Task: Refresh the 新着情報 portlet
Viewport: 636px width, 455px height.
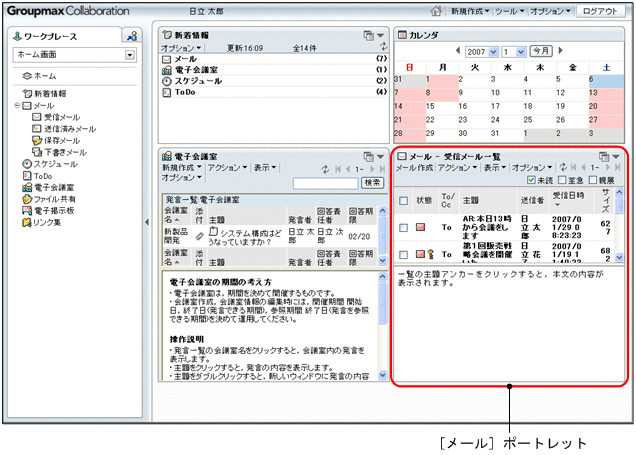Action: coord(383,46)
